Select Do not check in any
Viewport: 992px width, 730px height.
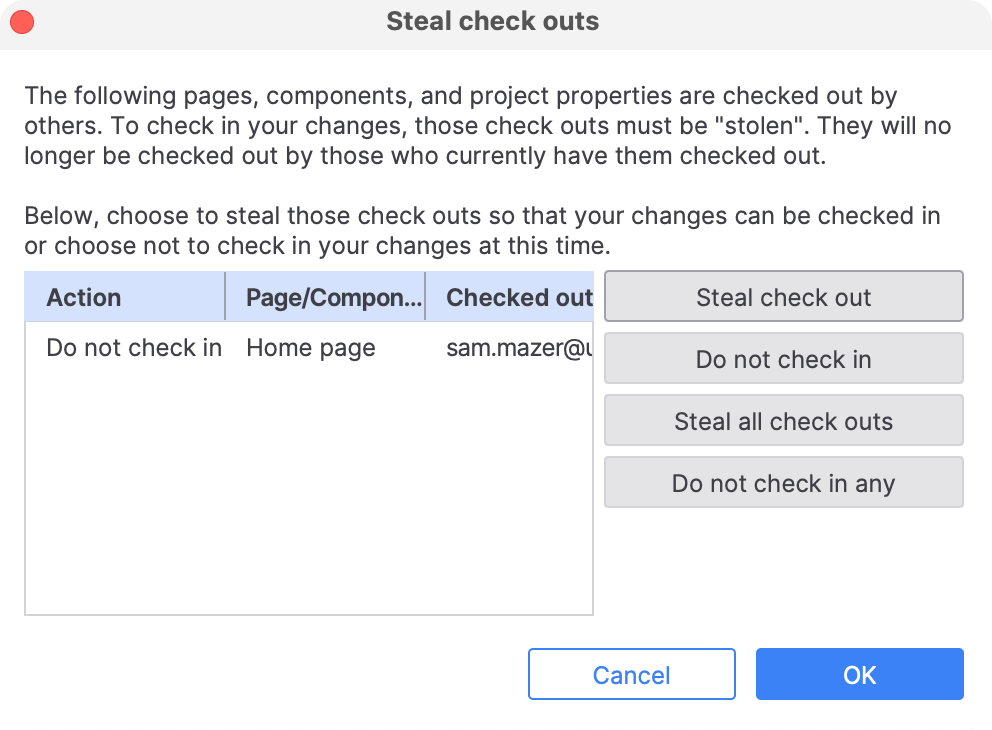[783, 483]
